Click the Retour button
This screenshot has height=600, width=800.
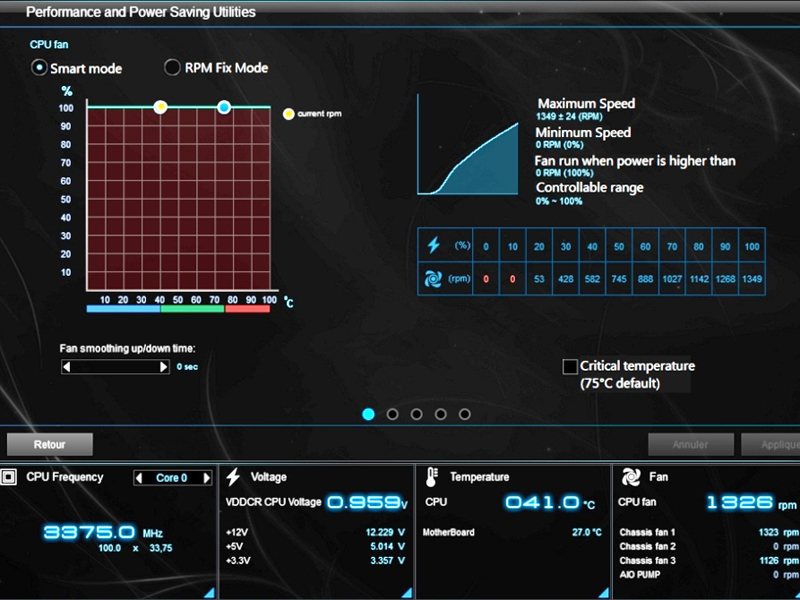[49, 444]
